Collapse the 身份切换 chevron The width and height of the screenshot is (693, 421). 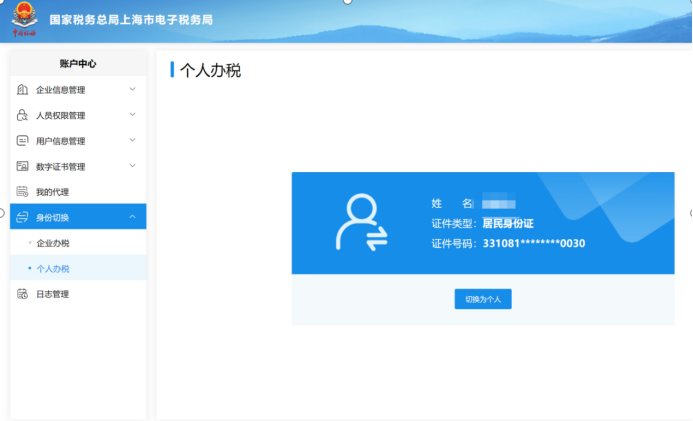132,217
